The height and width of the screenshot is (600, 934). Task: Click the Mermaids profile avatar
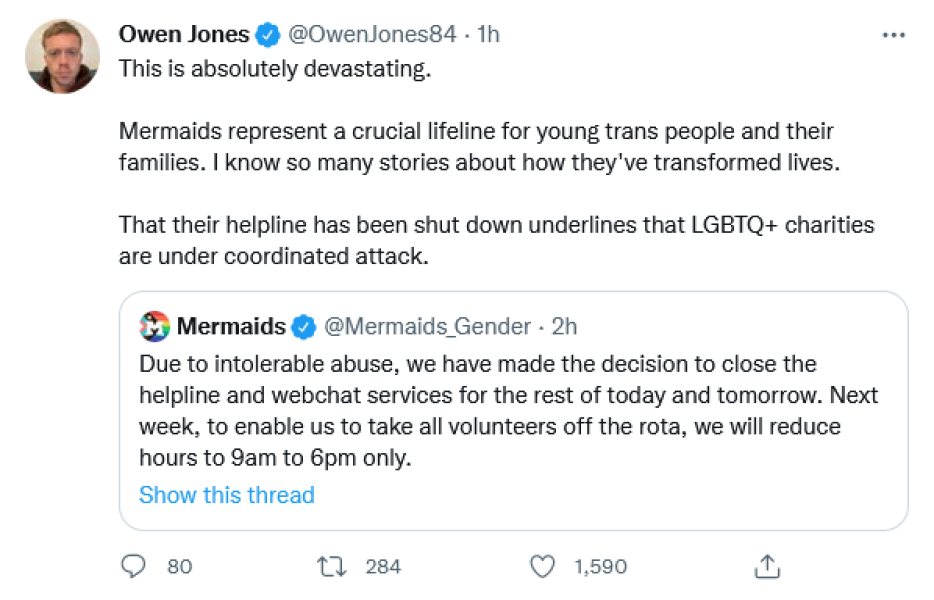155,325
